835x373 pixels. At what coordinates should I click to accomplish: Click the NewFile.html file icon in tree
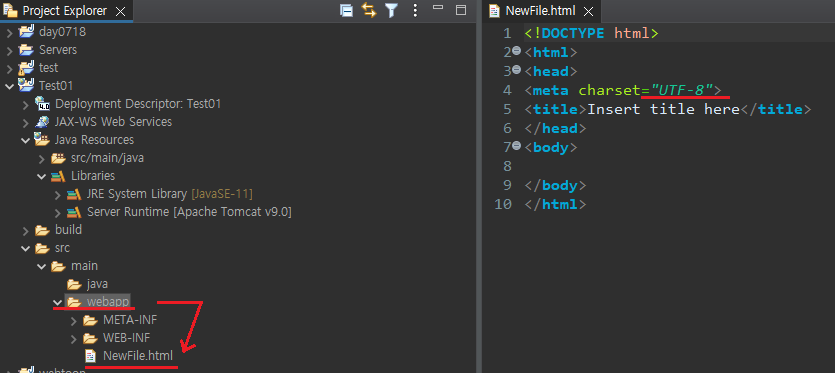pos(91,355)
